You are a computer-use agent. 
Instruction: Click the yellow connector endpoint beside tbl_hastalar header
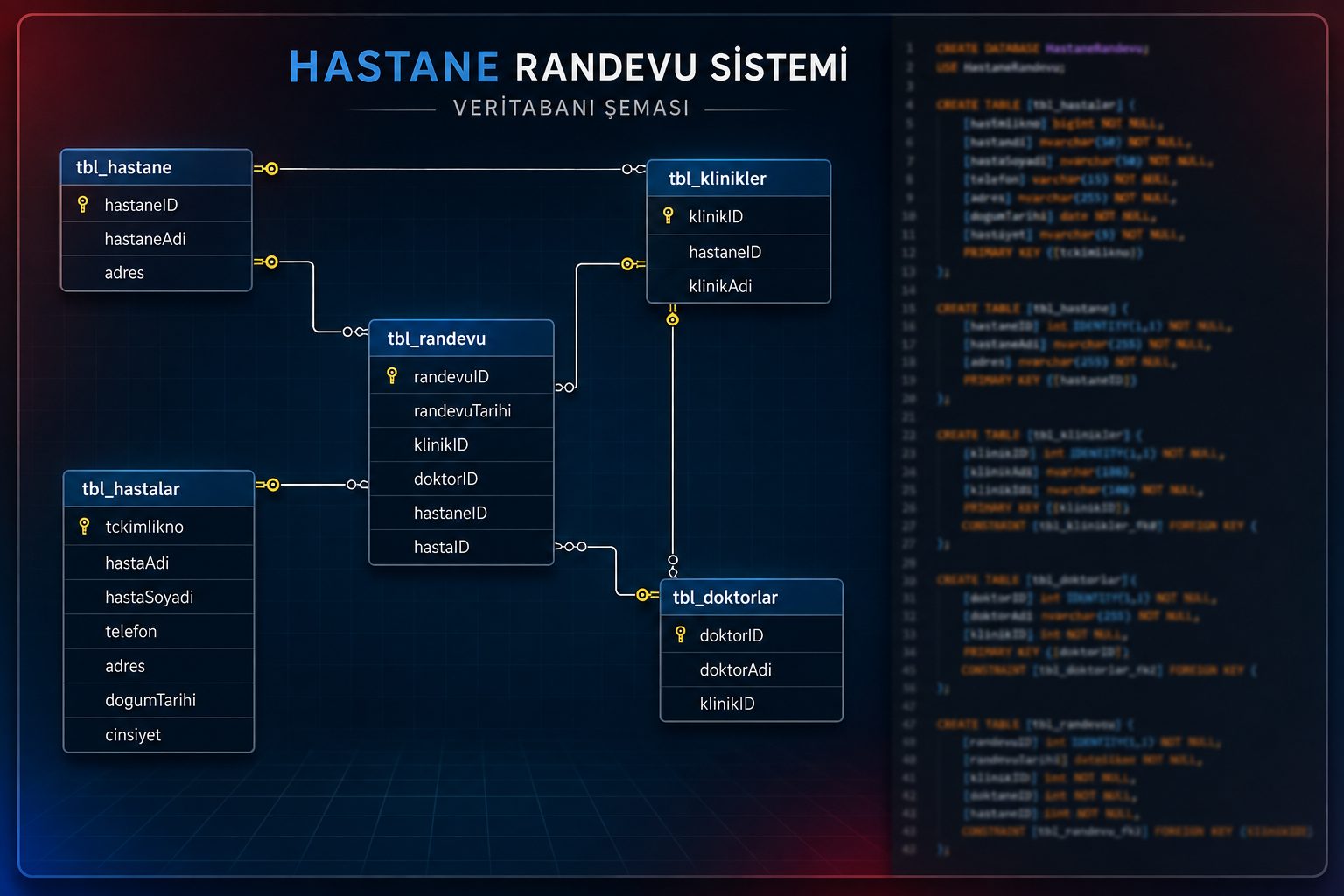pyautogui.click(x=273, y=485)
